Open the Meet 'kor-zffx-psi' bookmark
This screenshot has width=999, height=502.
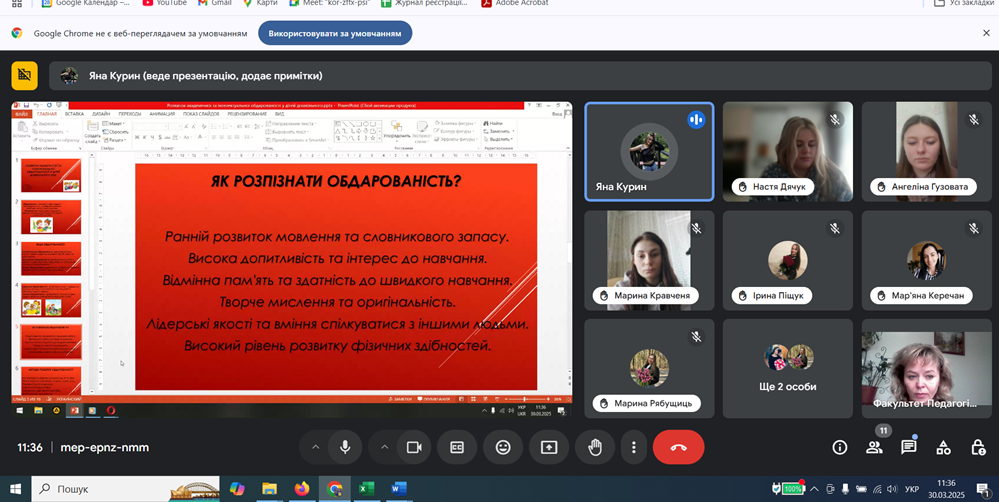tap(329, 3)
